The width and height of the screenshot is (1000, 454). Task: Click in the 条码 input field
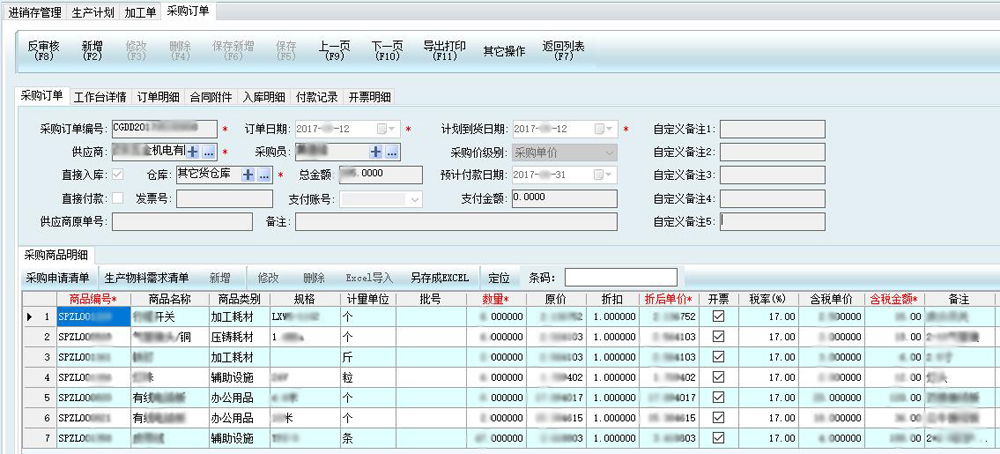(621, 277)
